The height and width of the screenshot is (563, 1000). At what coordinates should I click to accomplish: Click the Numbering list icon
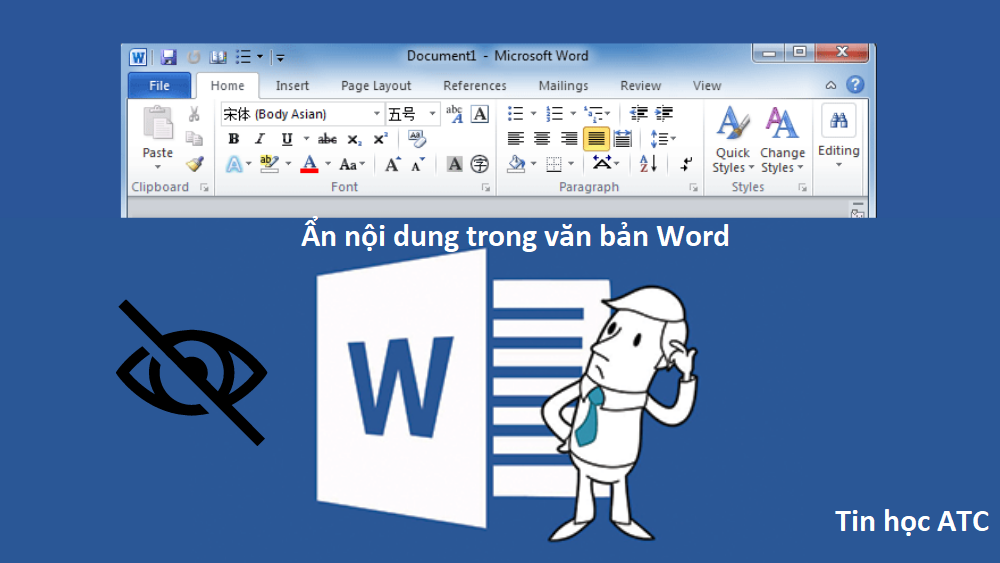click(554, 114)
